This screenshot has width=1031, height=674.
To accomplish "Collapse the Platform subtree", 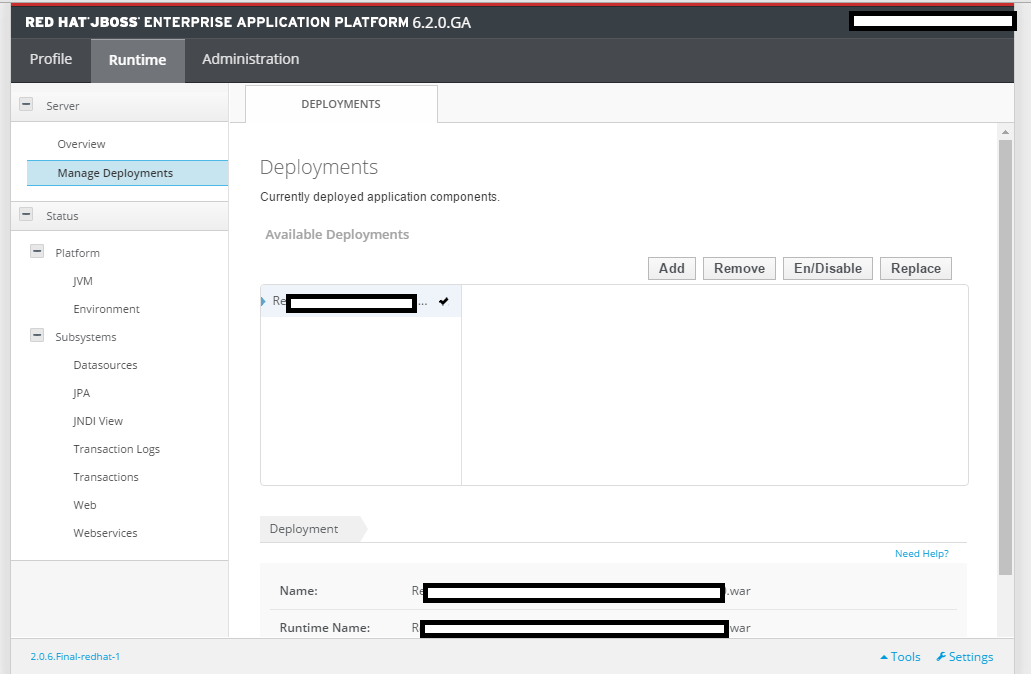I will pos(37,251).
